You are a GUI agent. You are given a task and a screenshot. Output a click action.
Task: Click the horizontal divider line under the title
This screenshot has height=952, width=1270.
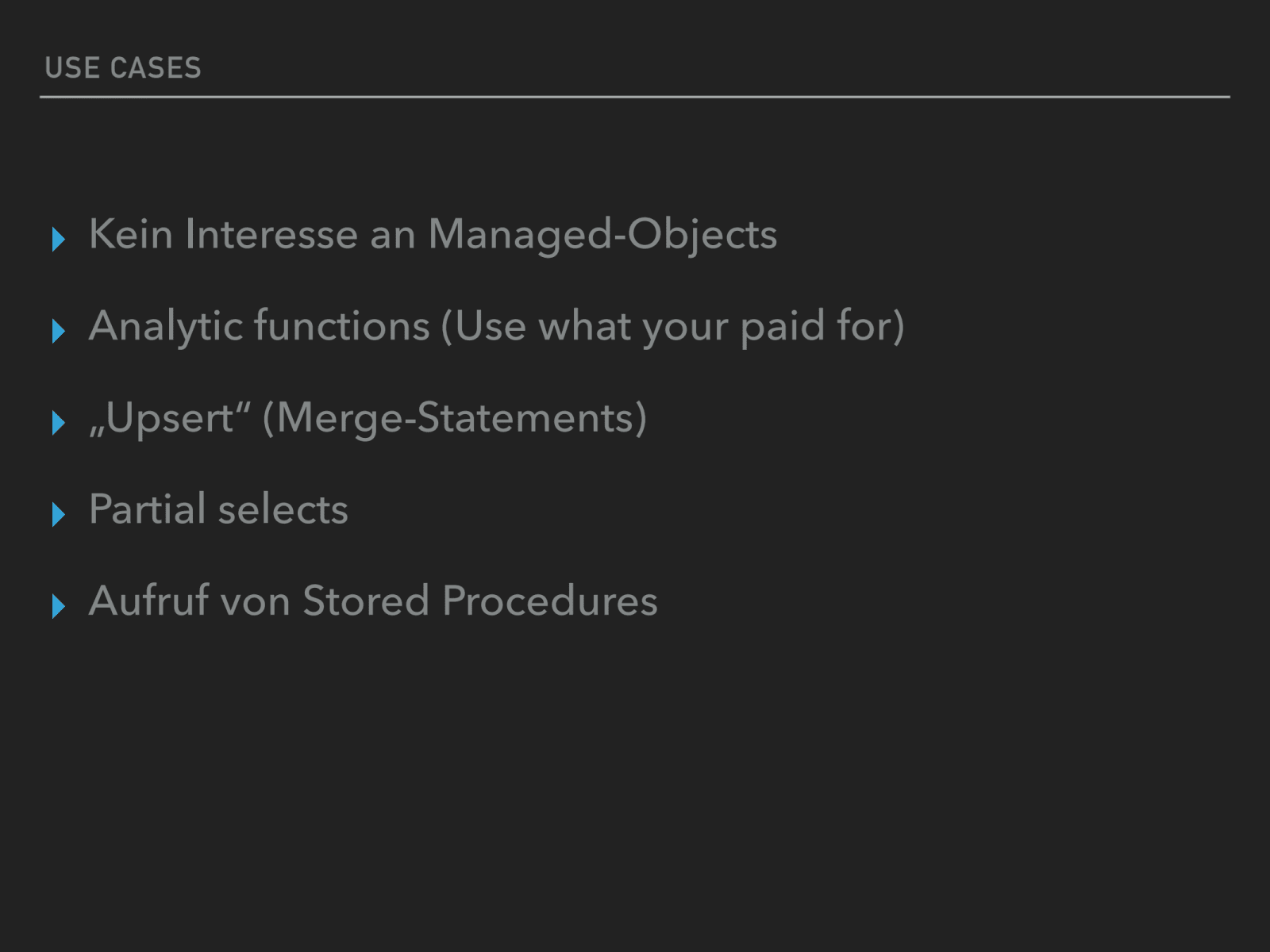(x=635, y=97)
